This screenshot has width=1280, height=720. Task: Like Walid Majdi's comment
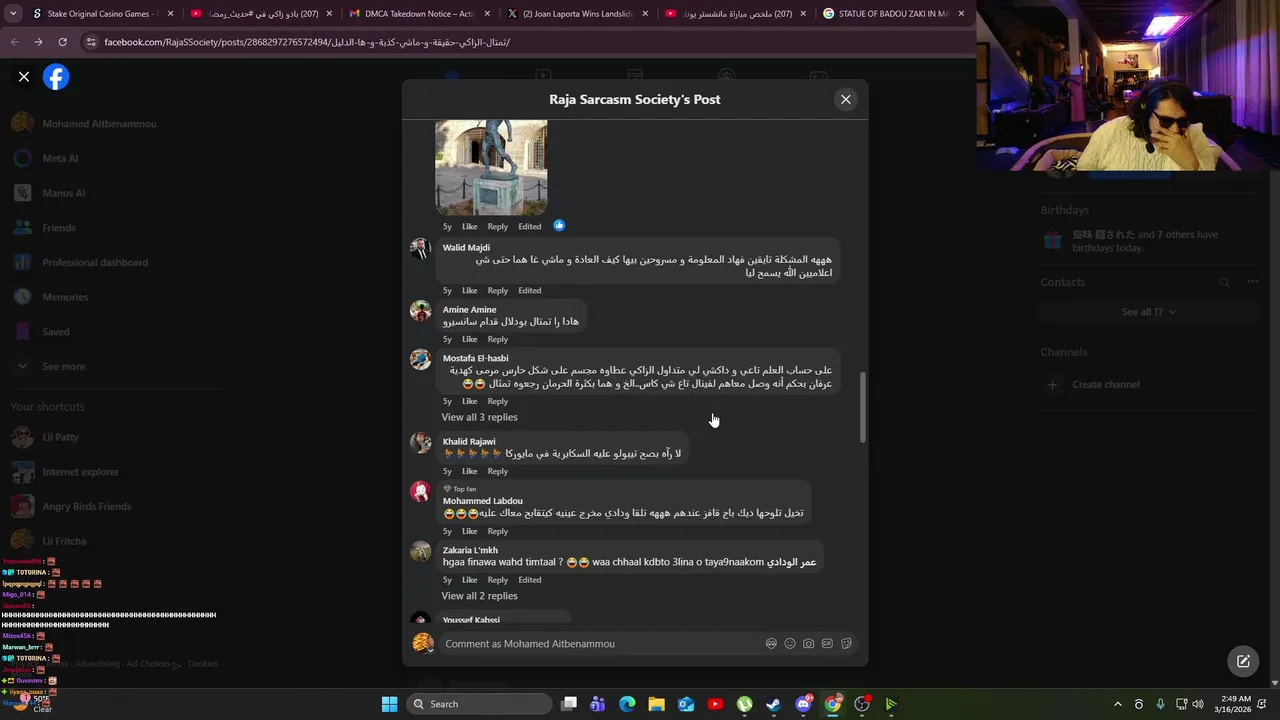(469, 290)
